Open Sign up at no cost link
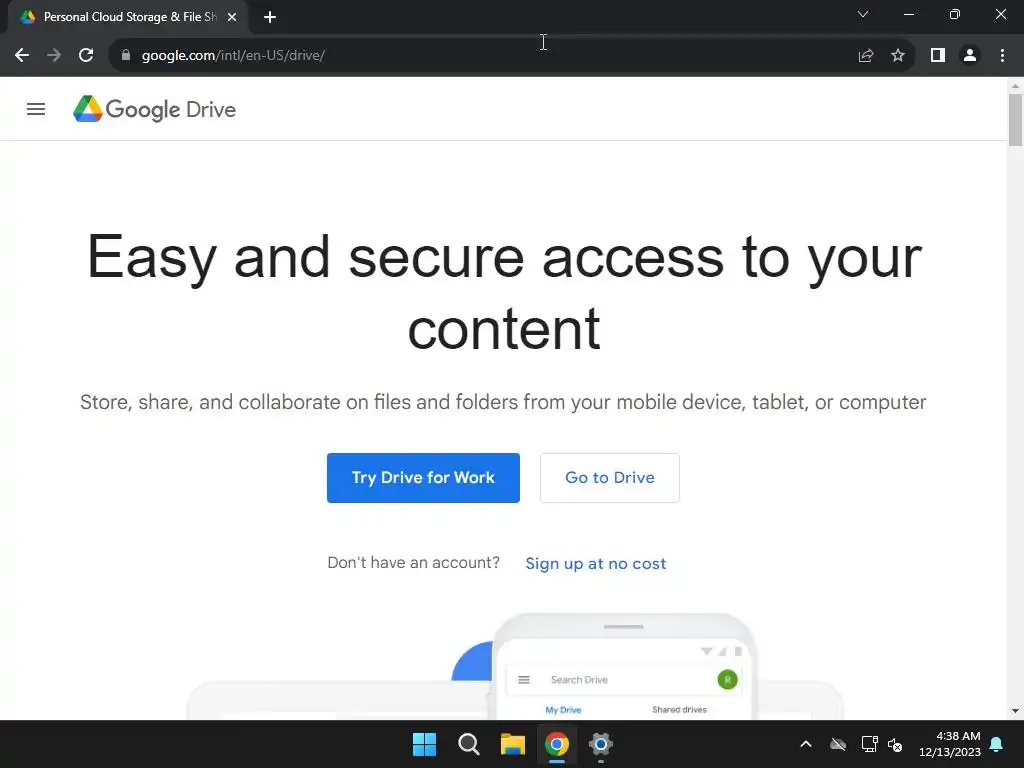 596,564
